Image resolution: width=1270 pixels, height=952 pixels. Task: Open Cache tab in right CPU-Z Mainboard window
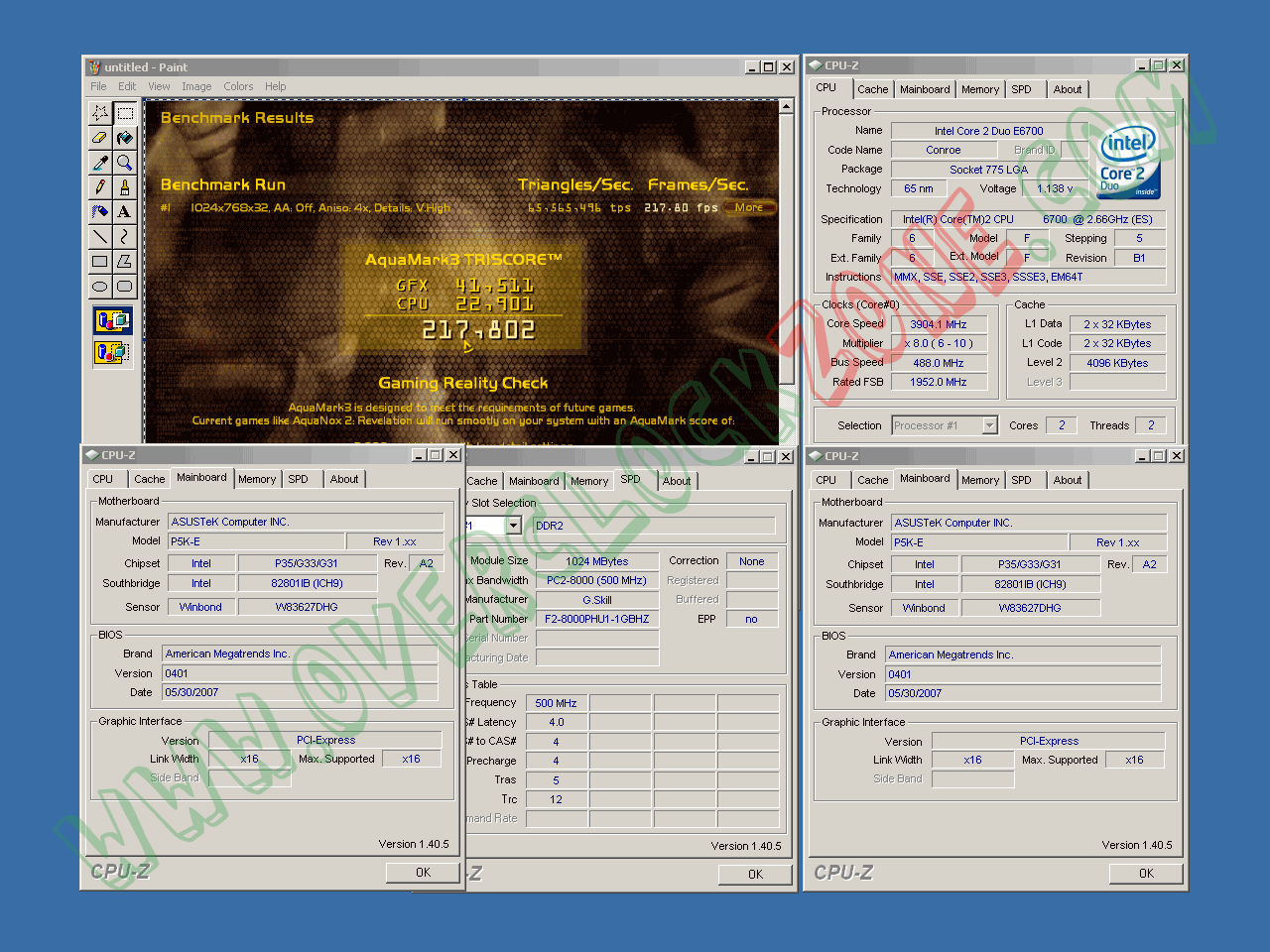pyautogui.click(x=872, y=480)
